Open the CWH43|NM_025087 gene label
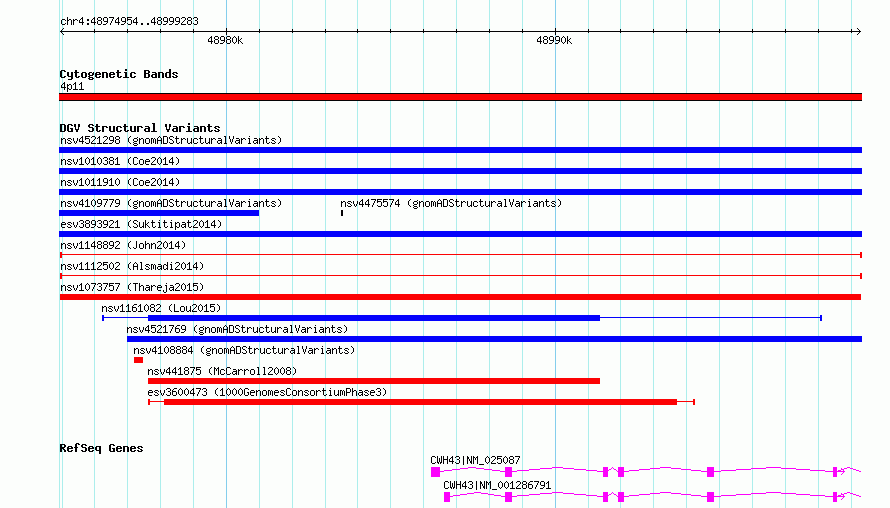Viewport: 890px width, 508px height. [475, 460]
